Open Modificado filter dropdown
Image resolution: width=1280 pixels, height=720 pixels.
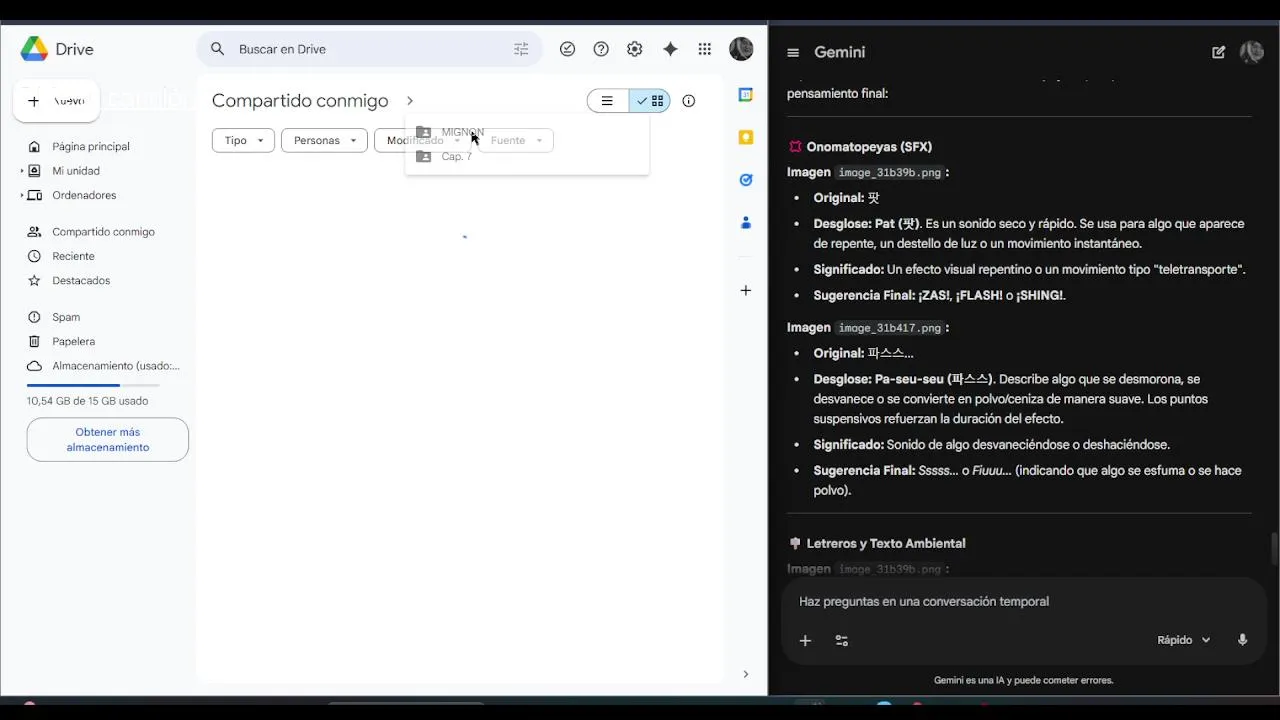(423, 141)
